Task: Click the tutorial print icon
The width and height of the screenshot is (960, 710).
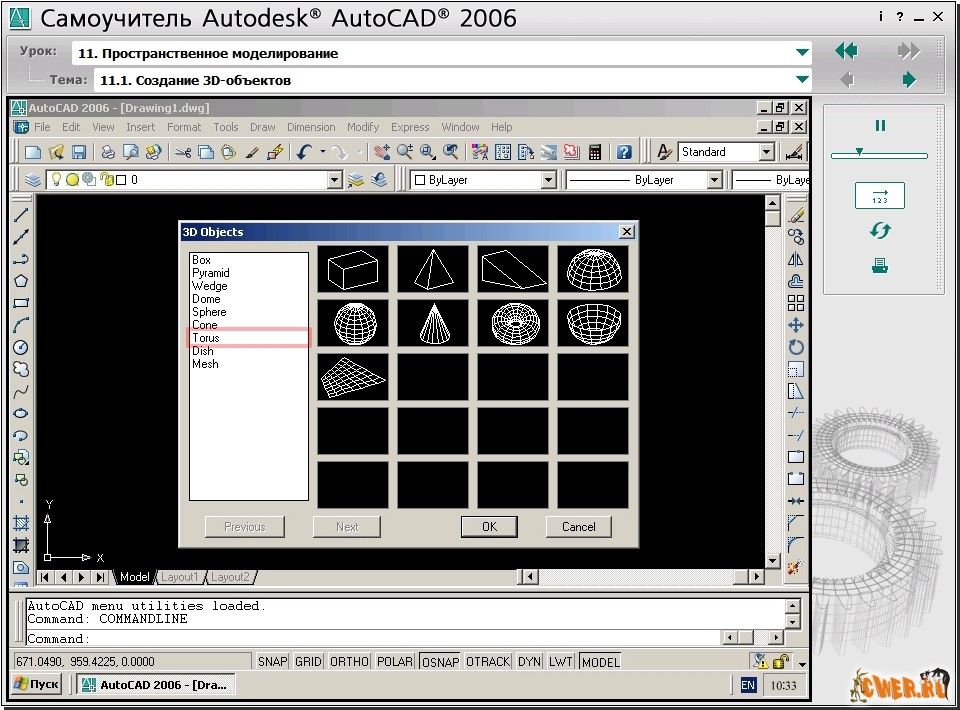Action: [x=880, y=265]
